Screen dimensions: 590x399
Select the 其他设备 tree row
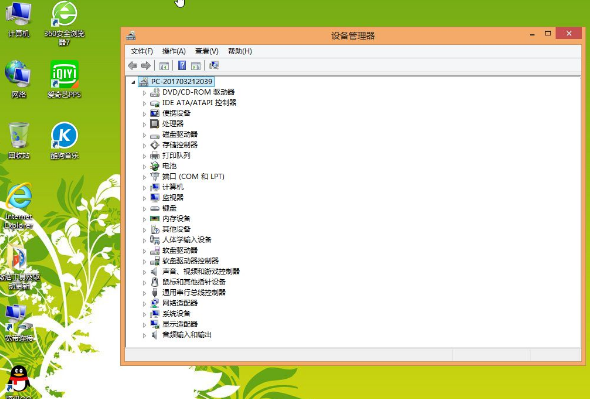coord(176,229)
